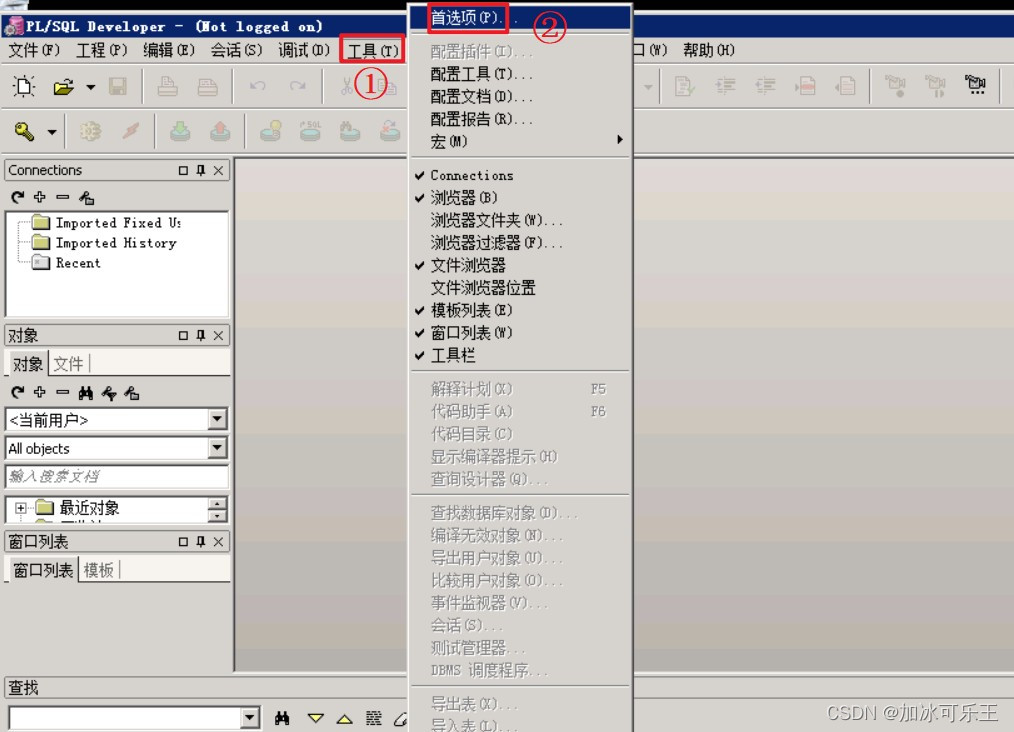The width and height of the screenshot is (1014, 732).
Task: Expand the 最近对象 tree node
Action: [x=21, y=508]
